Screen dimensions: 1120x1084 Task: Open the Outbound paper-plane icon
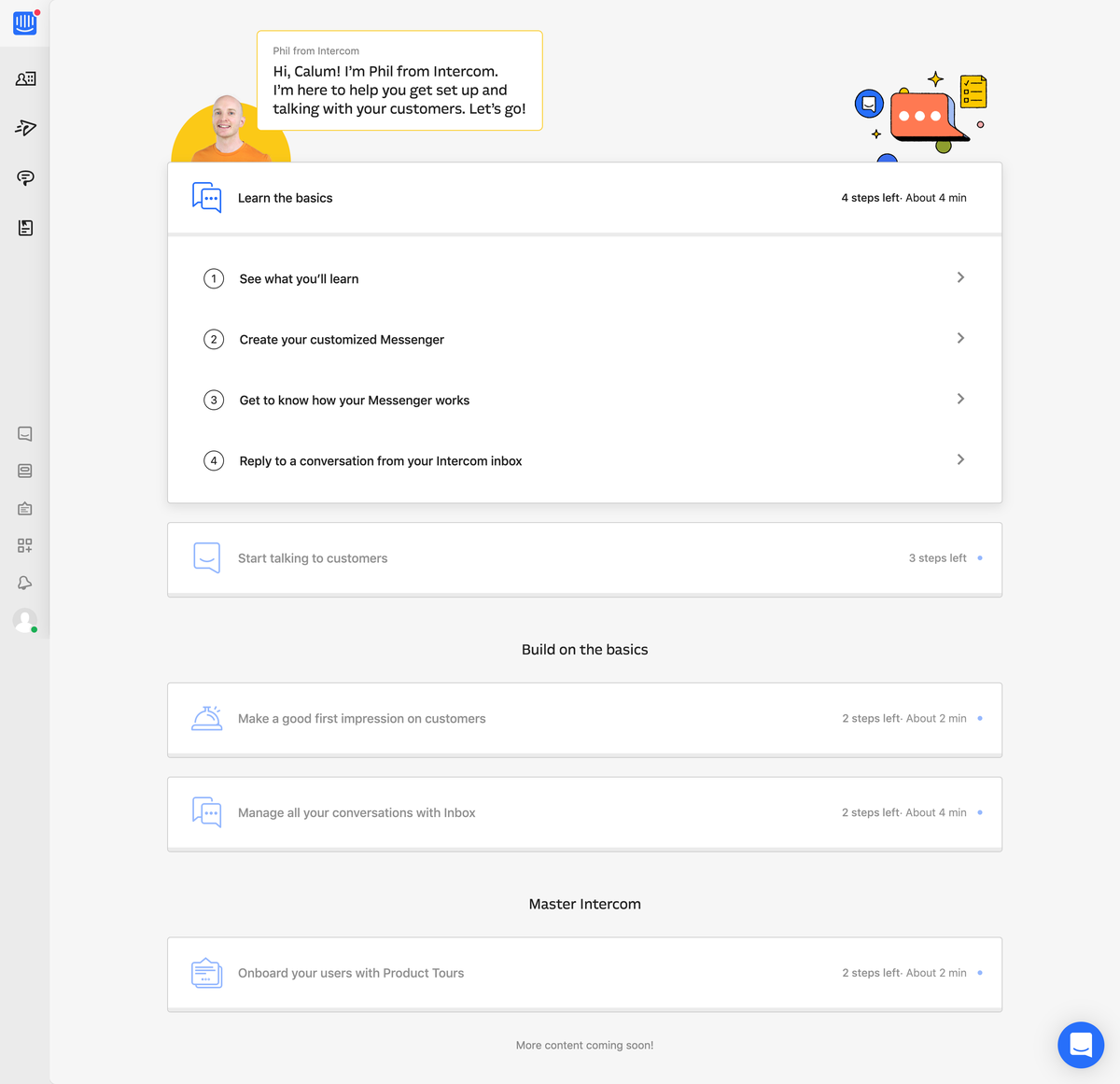pos(25,128)
